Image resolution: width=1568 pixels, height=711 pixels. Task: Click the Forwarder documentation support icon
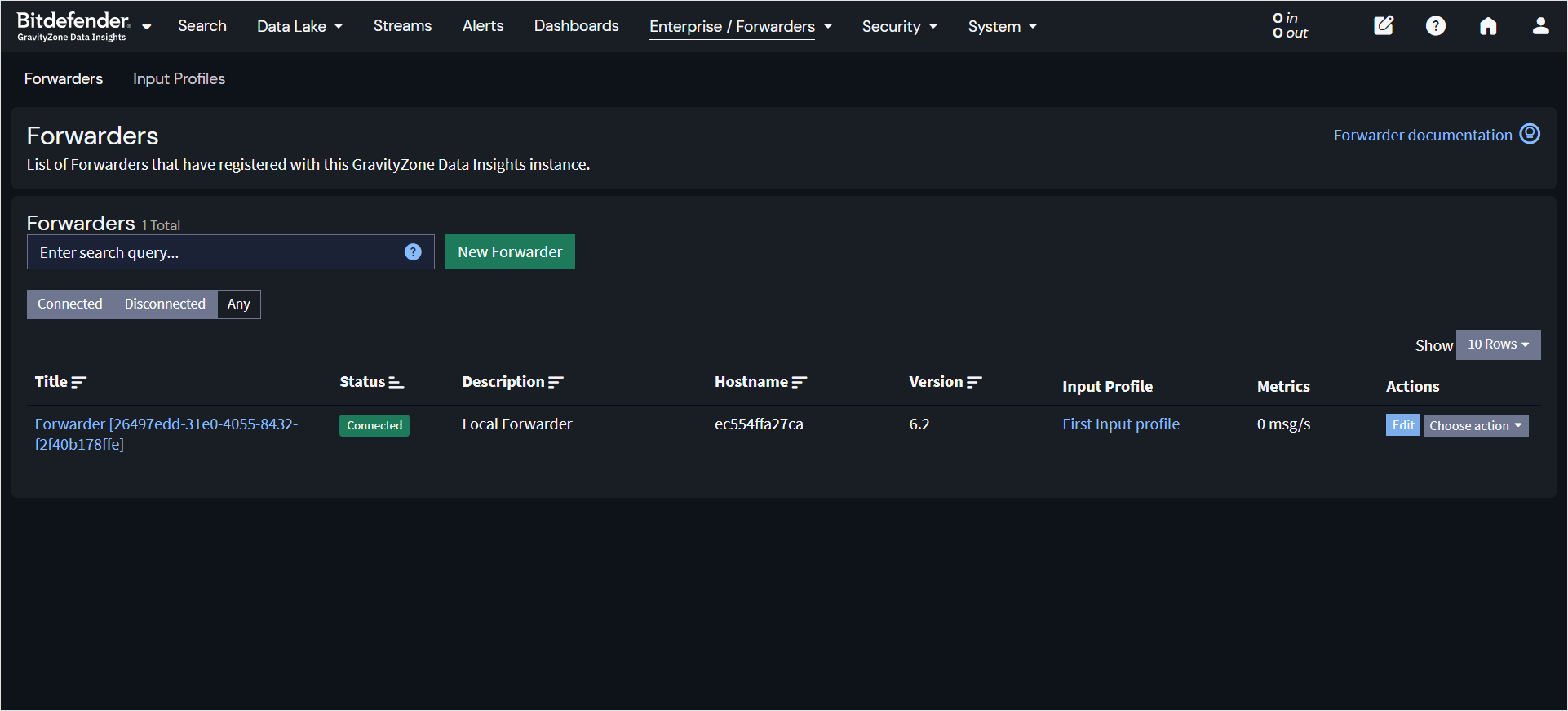point(1530,134)
